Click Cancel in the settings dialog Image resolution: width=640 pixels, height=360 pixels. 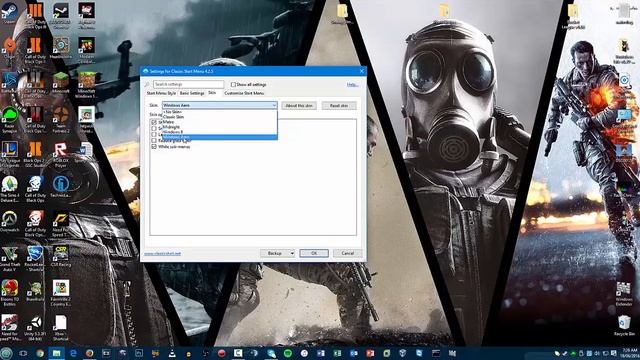347,253
